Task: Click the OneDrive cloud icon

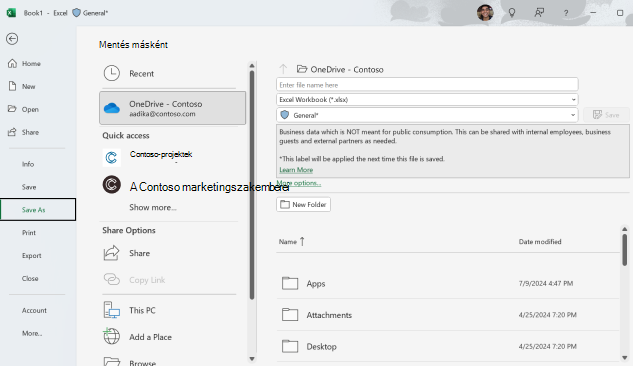Action: click(111, 108)
